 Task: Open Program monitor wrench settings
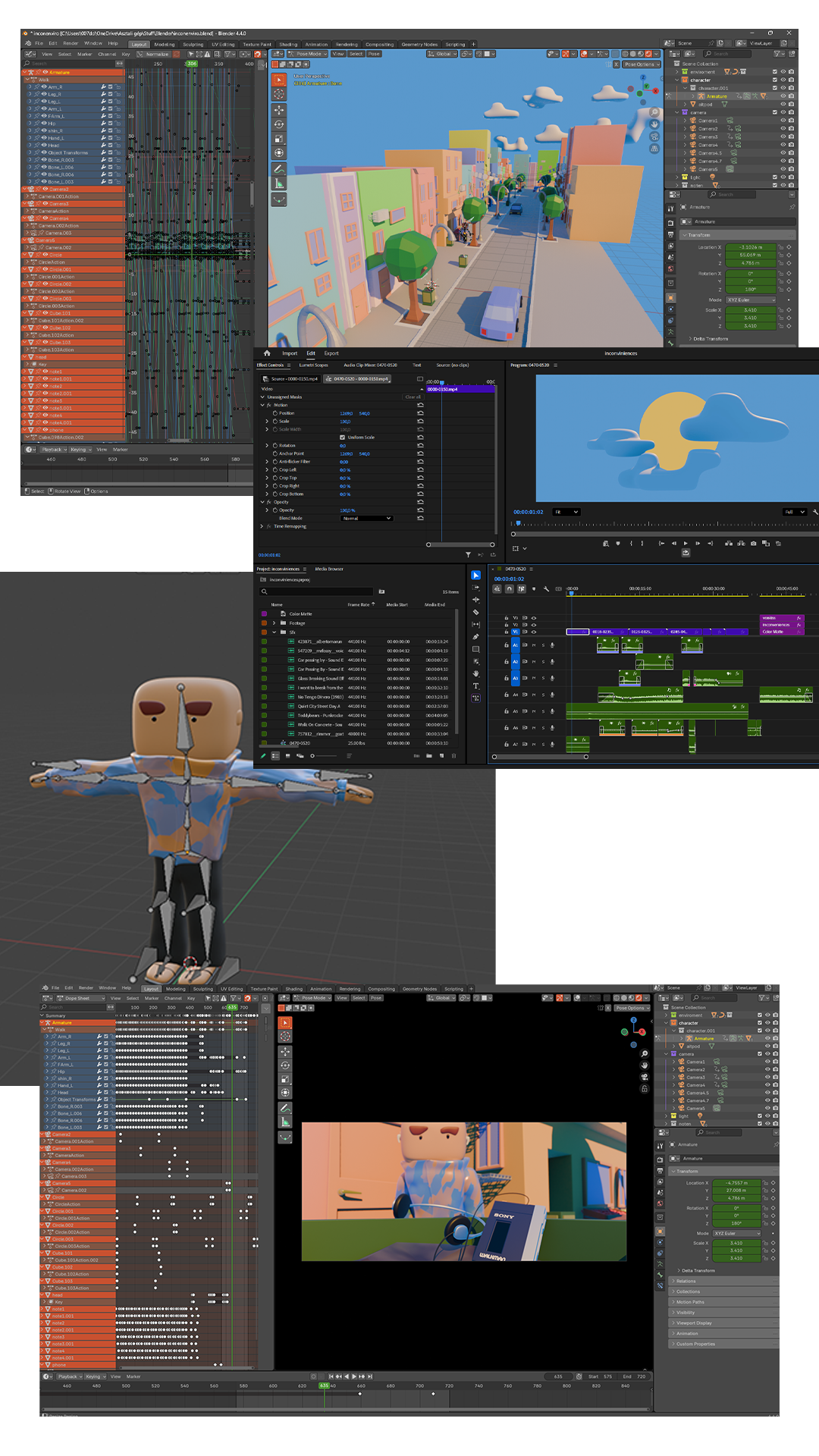815,512
